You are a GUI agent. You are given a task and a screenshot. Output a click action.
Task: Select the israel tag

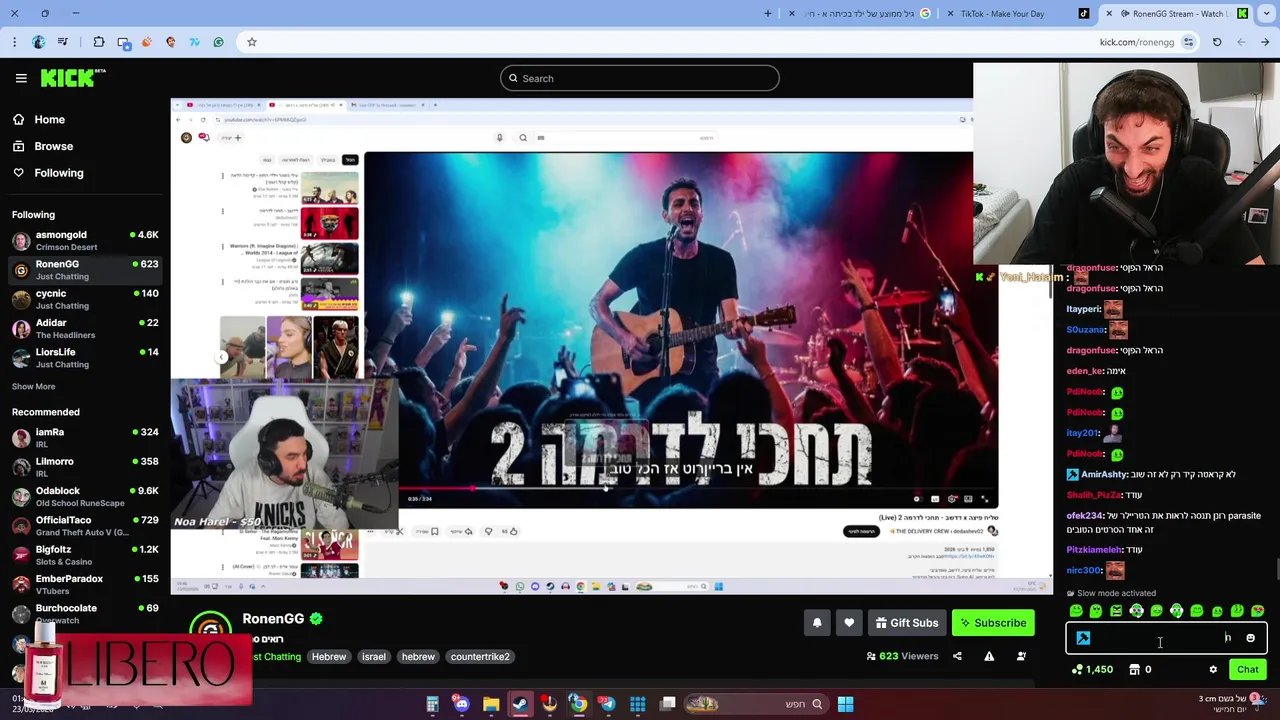click(373, 657)
